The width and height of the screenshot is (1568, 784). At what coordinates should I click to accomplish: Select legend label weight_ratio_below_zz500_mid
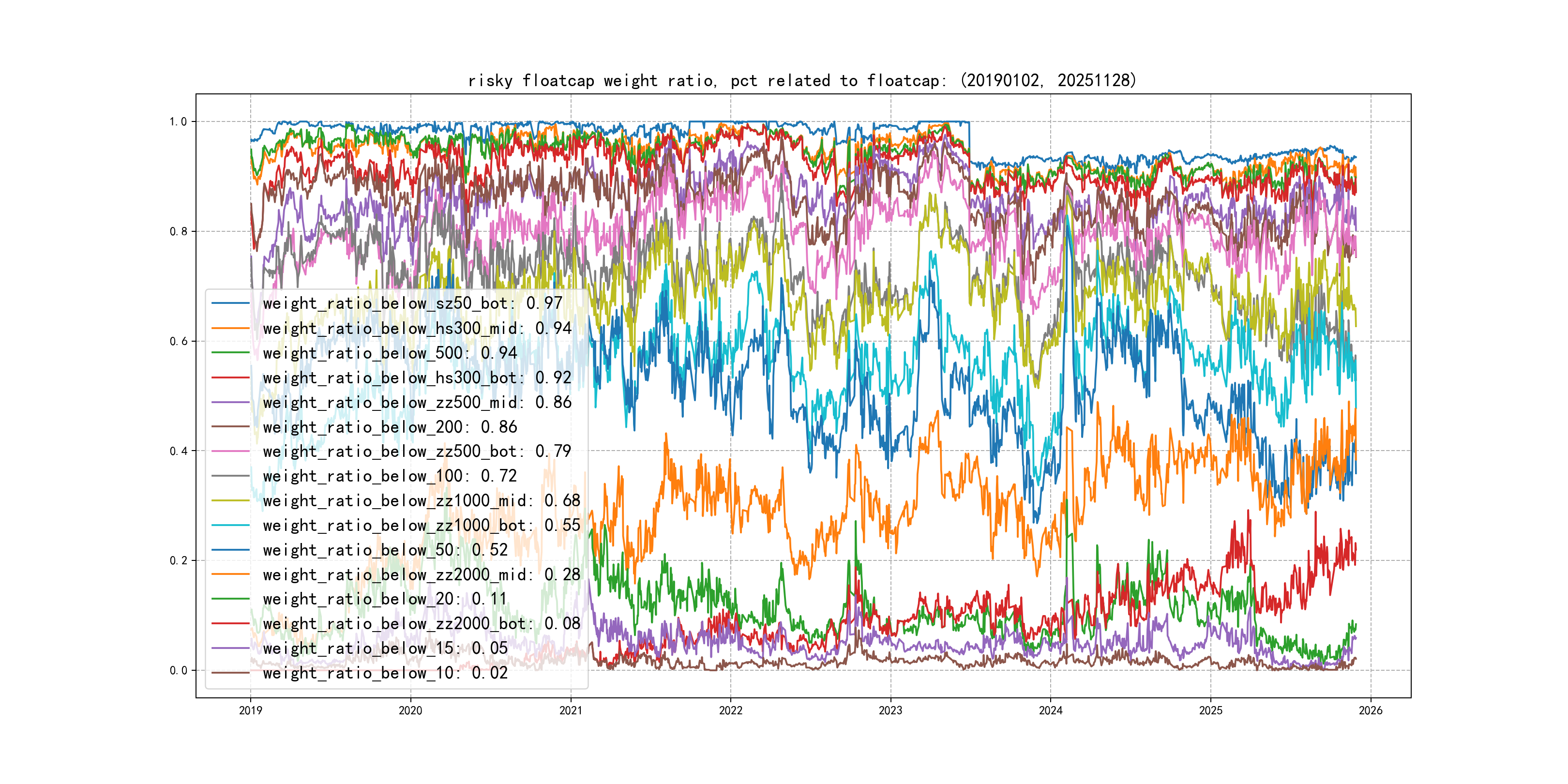tap(417, 402)
